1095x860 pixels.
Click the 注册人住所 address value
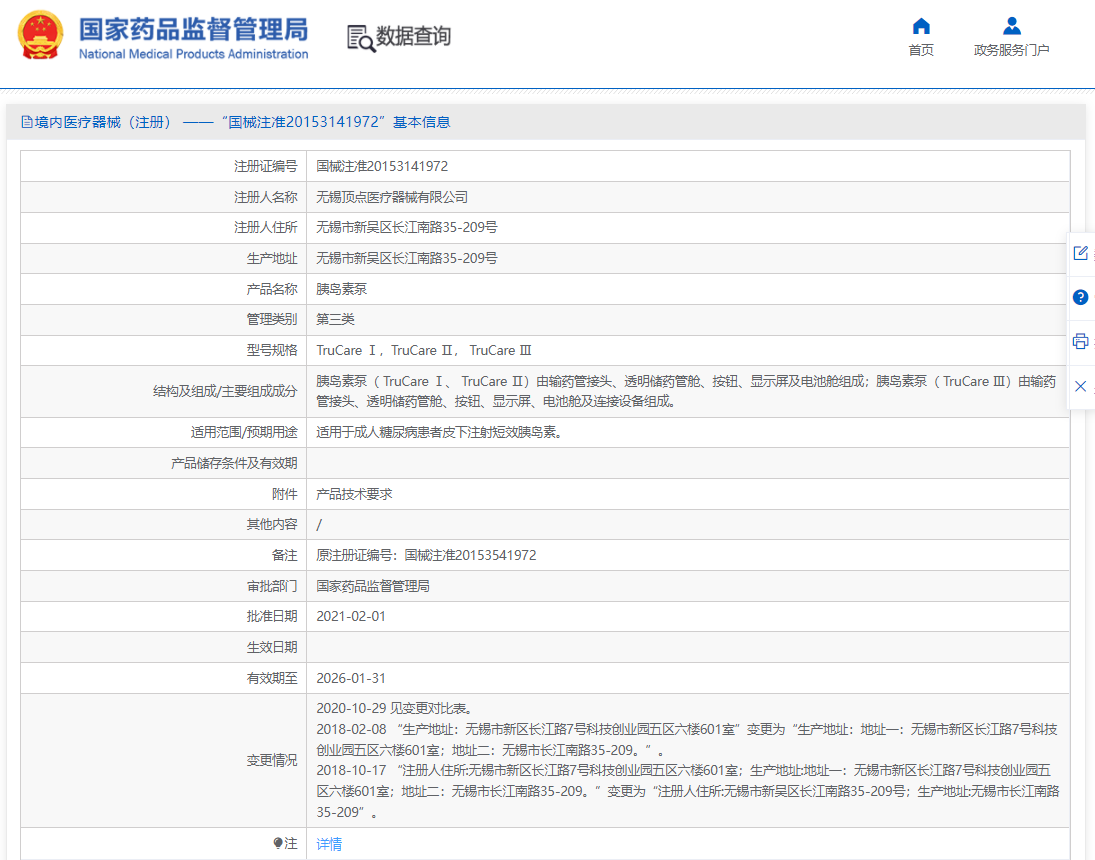tap(406, 227)
